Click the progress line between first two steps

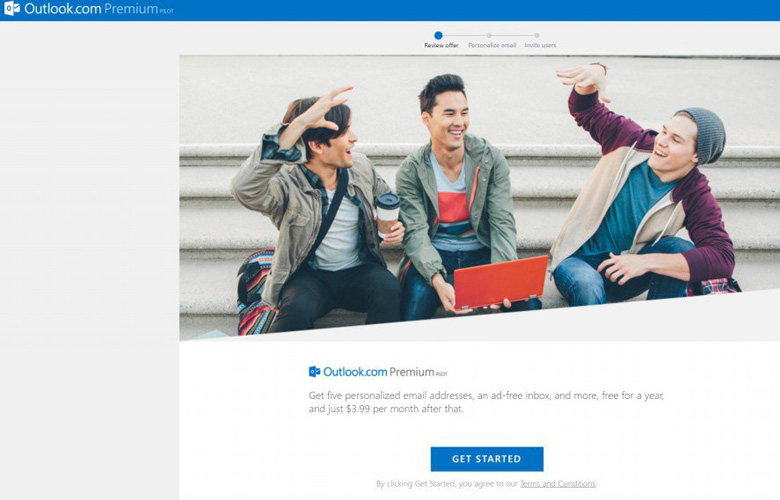pyautogui.click(x=463, y=35)
